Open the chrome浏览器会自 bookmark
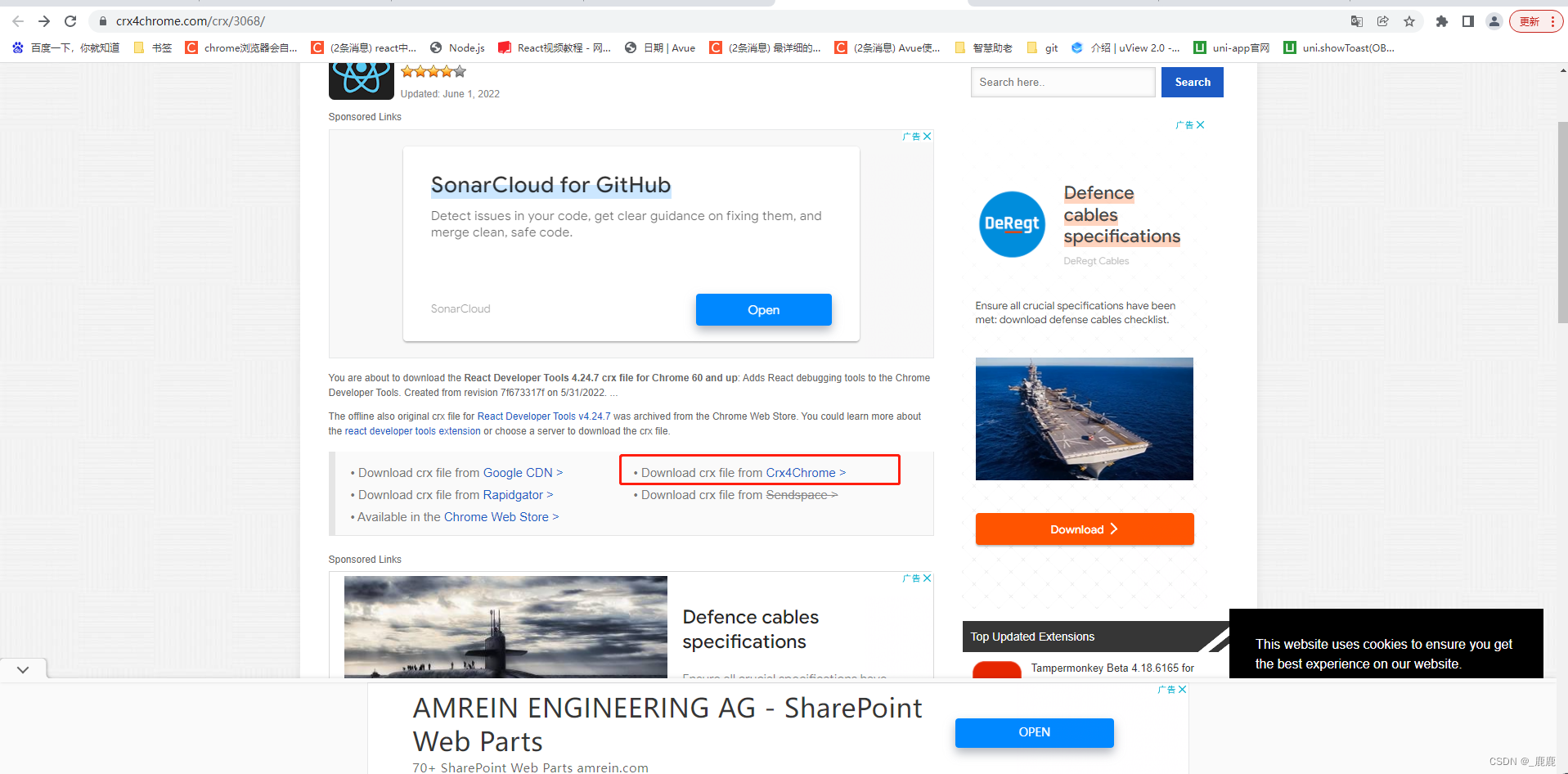This screenshot has width=1568, height=774. [x=242, y=48]
